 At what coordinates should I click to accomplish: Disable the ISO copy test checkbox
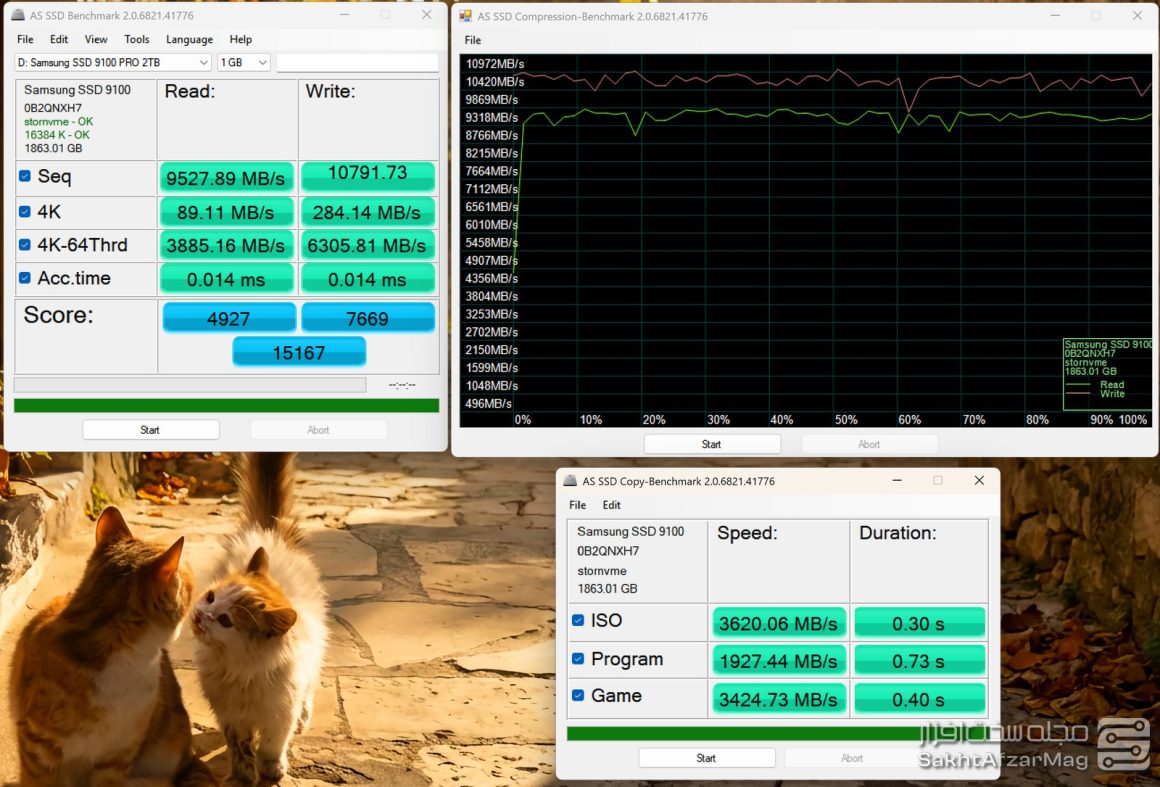[x=578, y=621]
